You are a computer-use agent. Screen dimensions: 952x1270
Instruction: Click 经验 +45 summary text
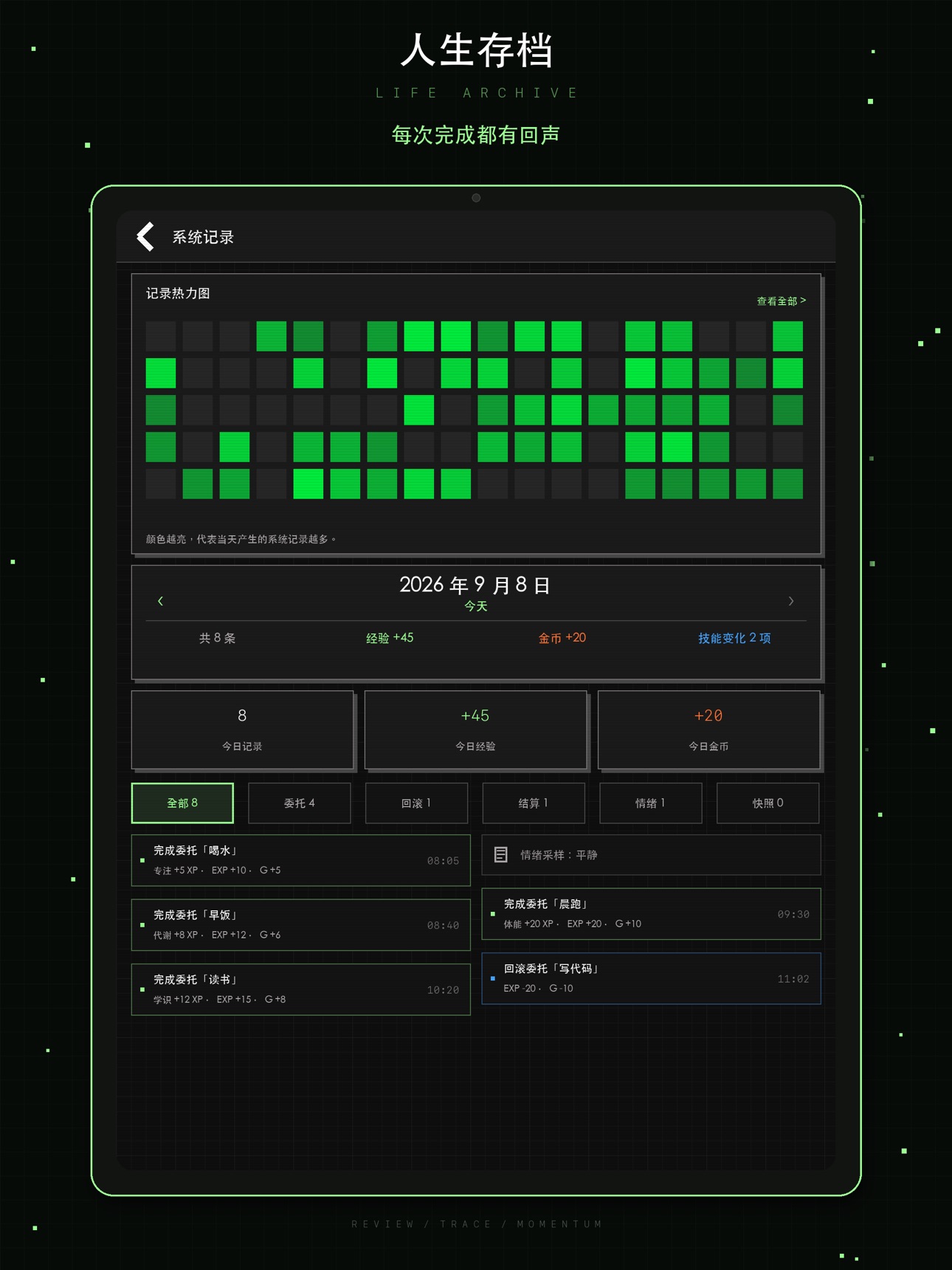[x=390, y=638]
